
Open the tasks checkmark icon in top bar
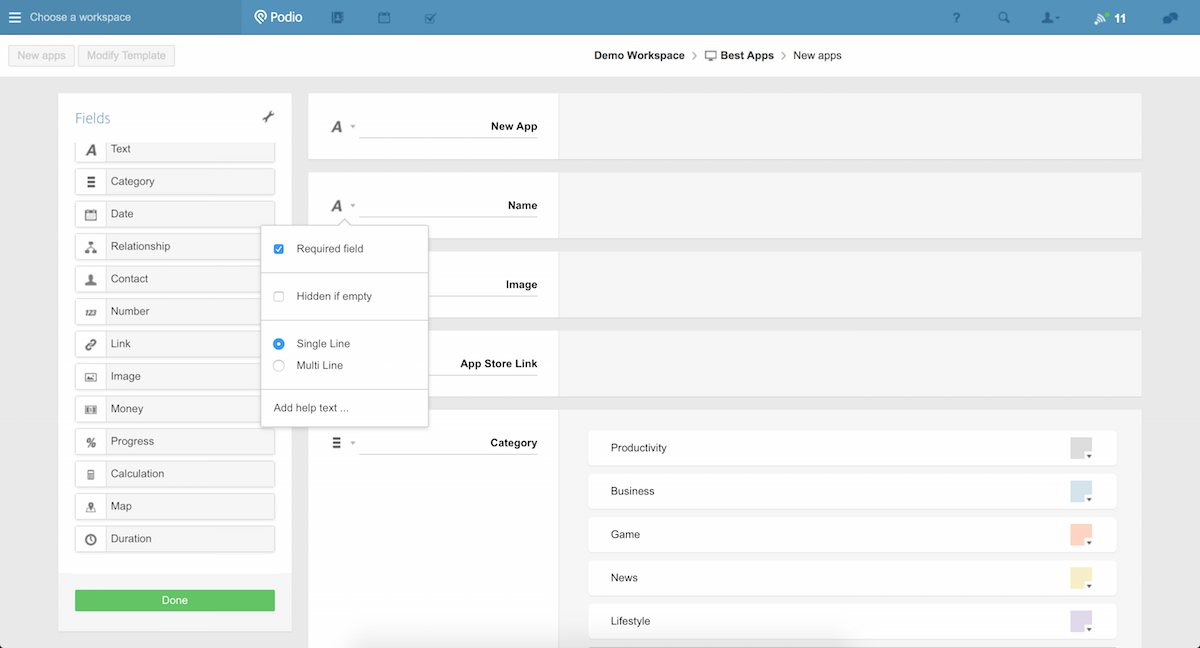[430, 18]
